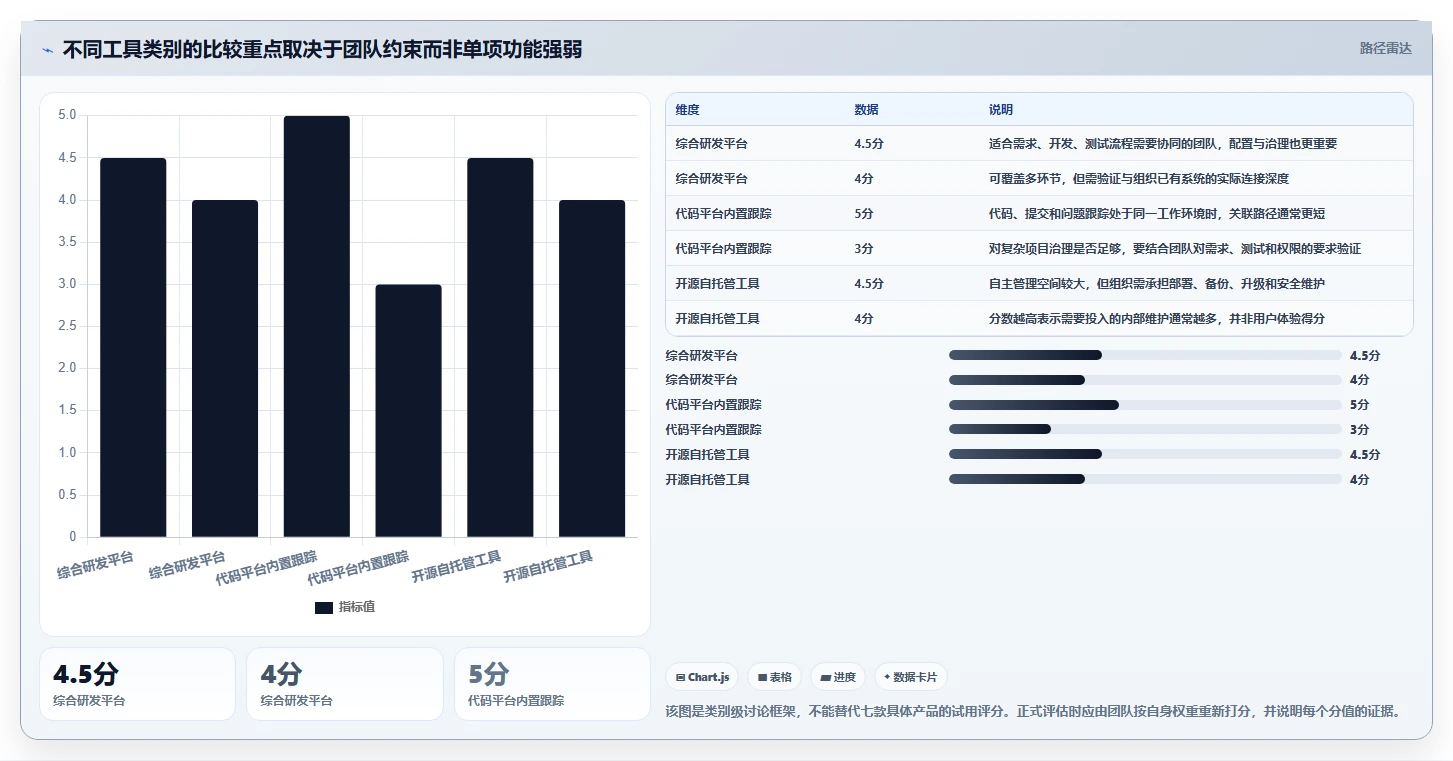
Task: Select the description starting 可覆盖多环节
Action: (1139, 178)
